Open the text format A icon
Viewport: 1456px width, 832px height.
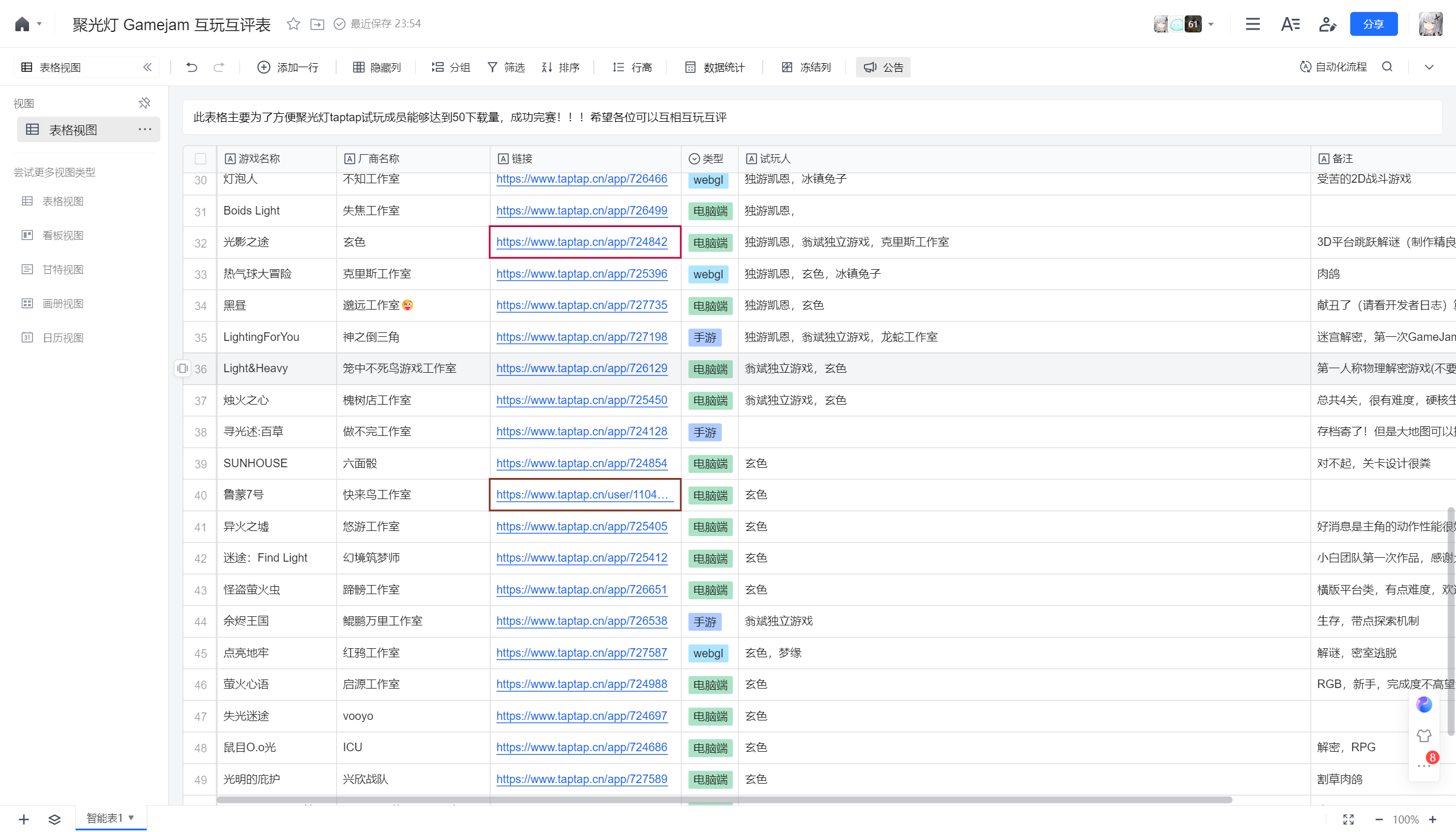coord(1290,24)
